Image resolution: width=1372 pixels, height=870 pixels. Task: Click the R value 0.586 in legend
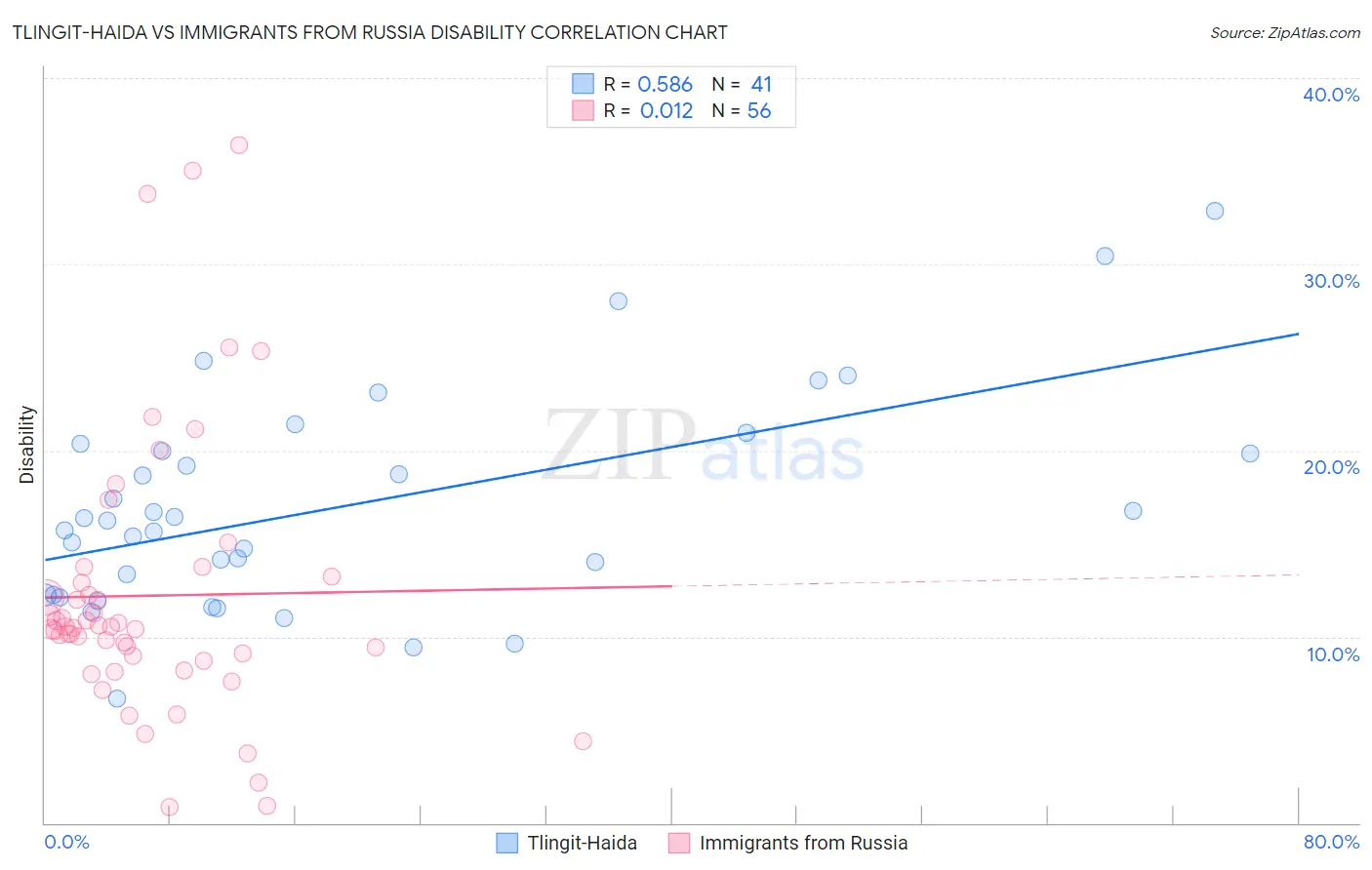[665, 84]
